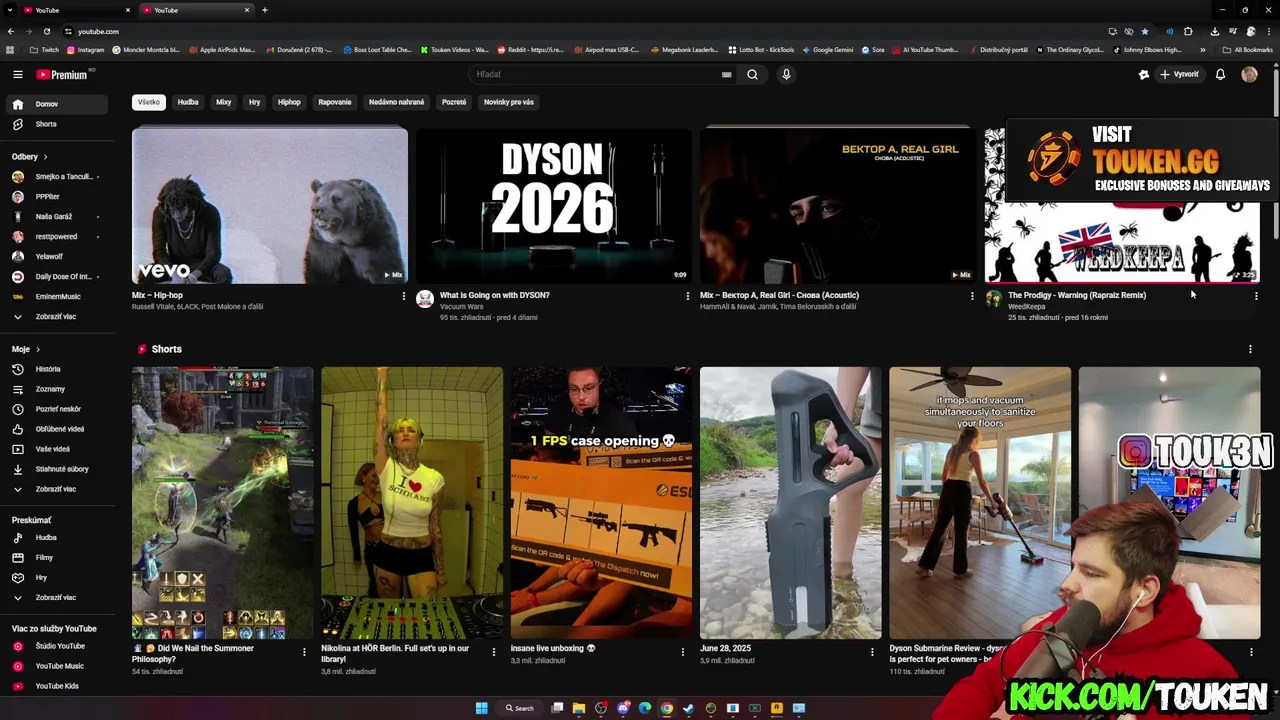Screen dimensions: 1280x720
Task: Select the Rapovanie filter chip
Action: tap(335, 102)
